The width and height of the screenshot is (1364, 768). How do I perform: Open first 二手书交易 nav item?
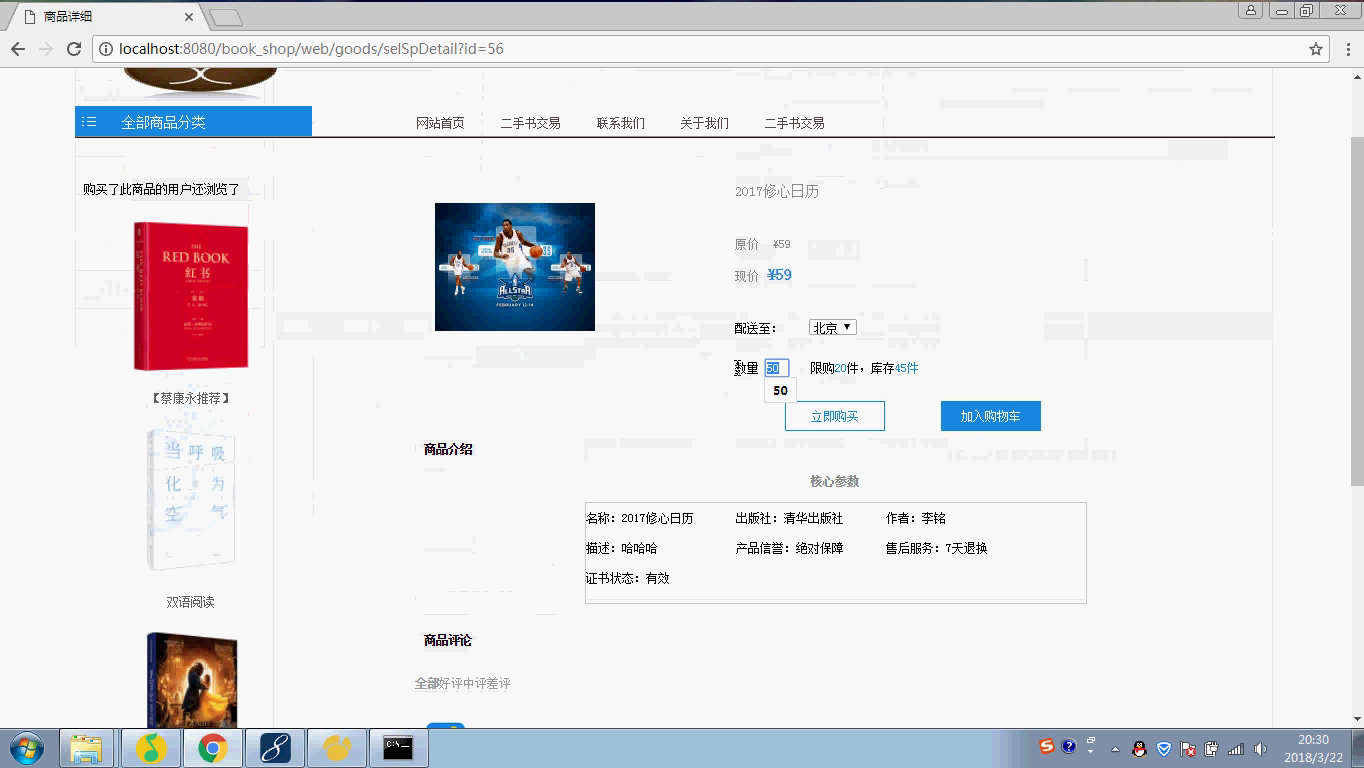pyautogui.click(x=531, y=123)
